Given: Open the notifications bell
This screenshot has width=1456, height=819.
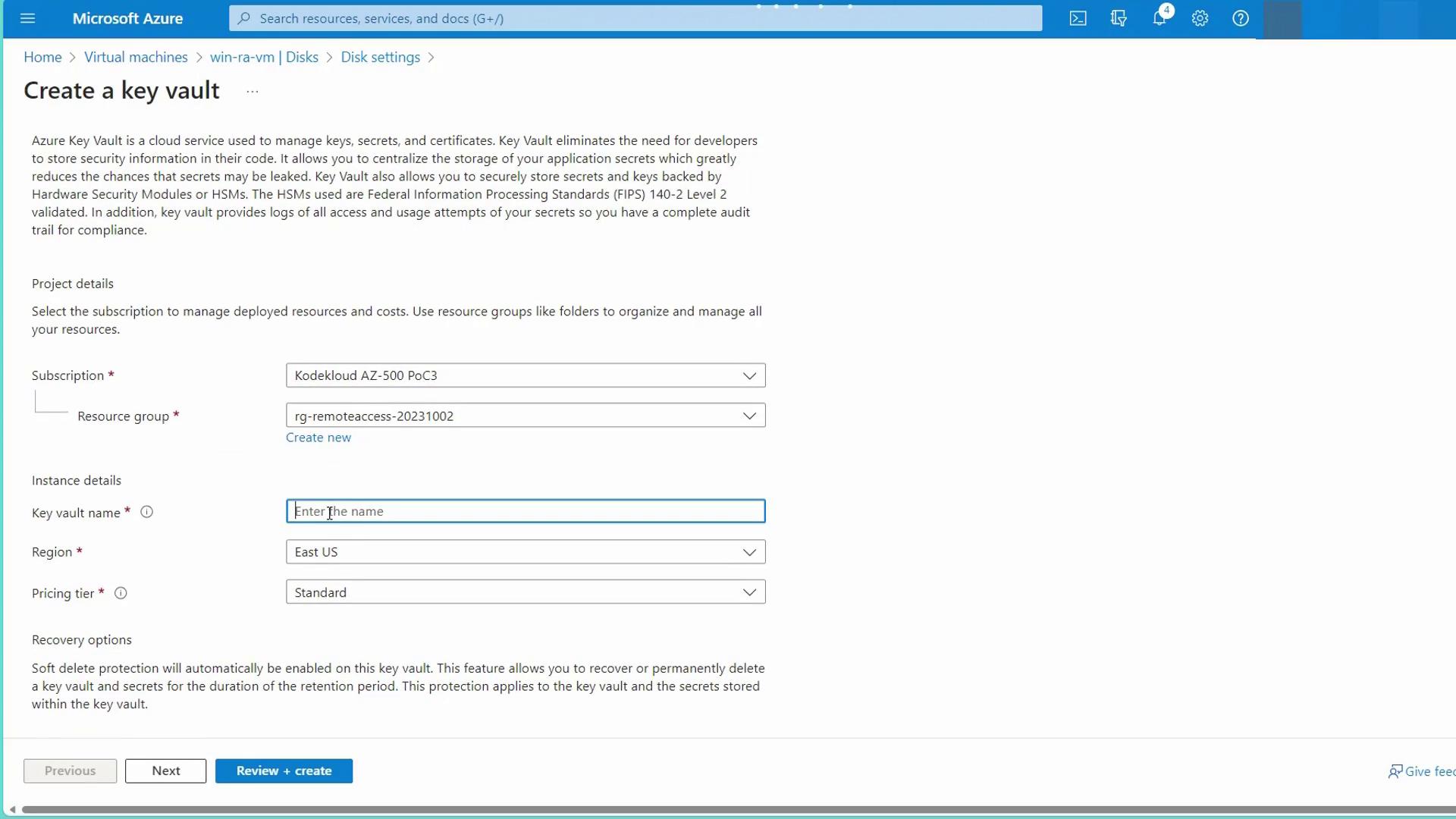Looking at the screenshot, I should click(1159, 18).
